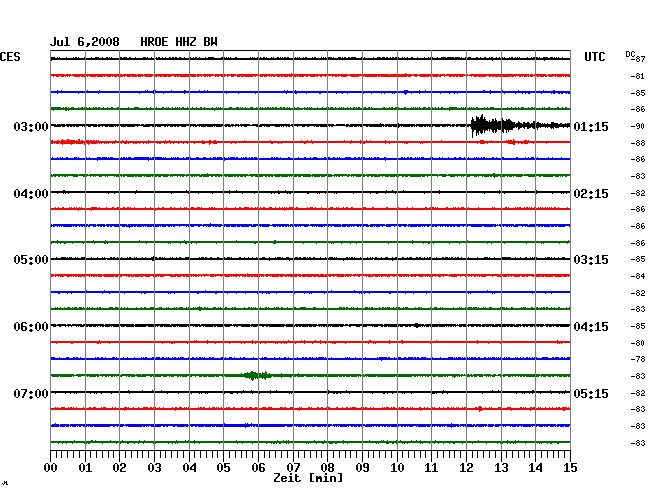Image resolution: width=650 pixels, height=494 pixels.
Task: Click the "Zeit [min]" axis title
Action: click(308, 478)
